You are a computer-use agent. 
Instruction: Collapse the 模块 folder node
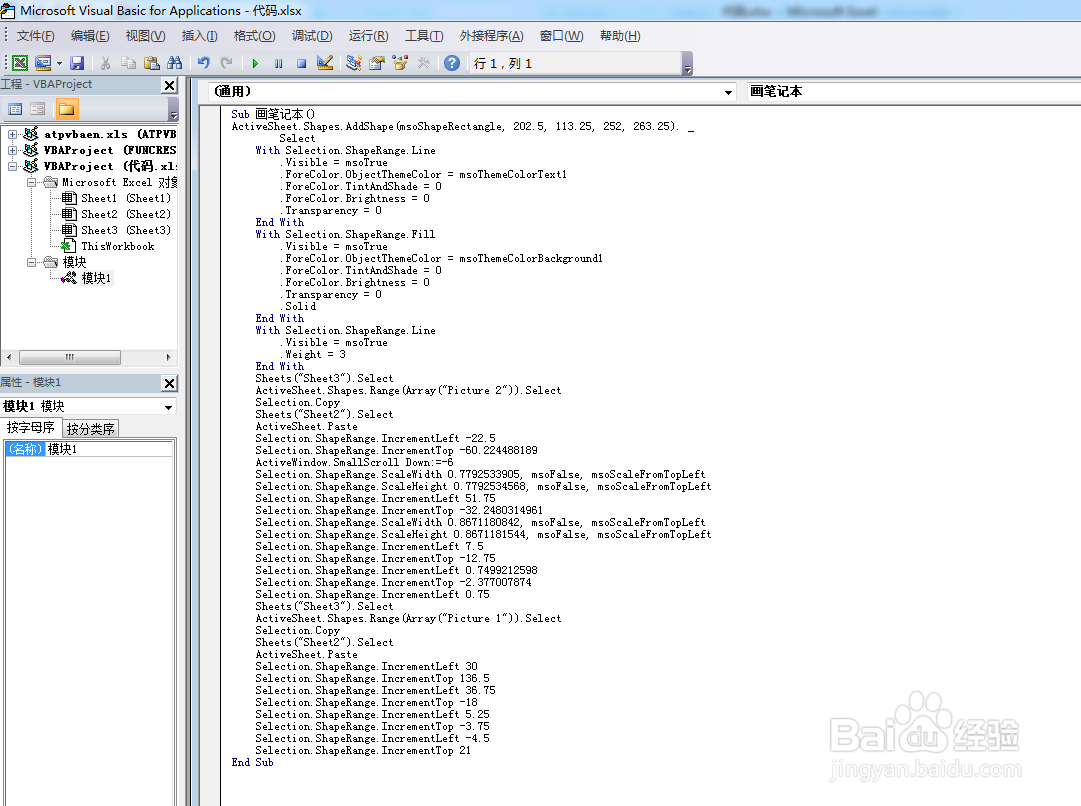(x=31, y=262)
